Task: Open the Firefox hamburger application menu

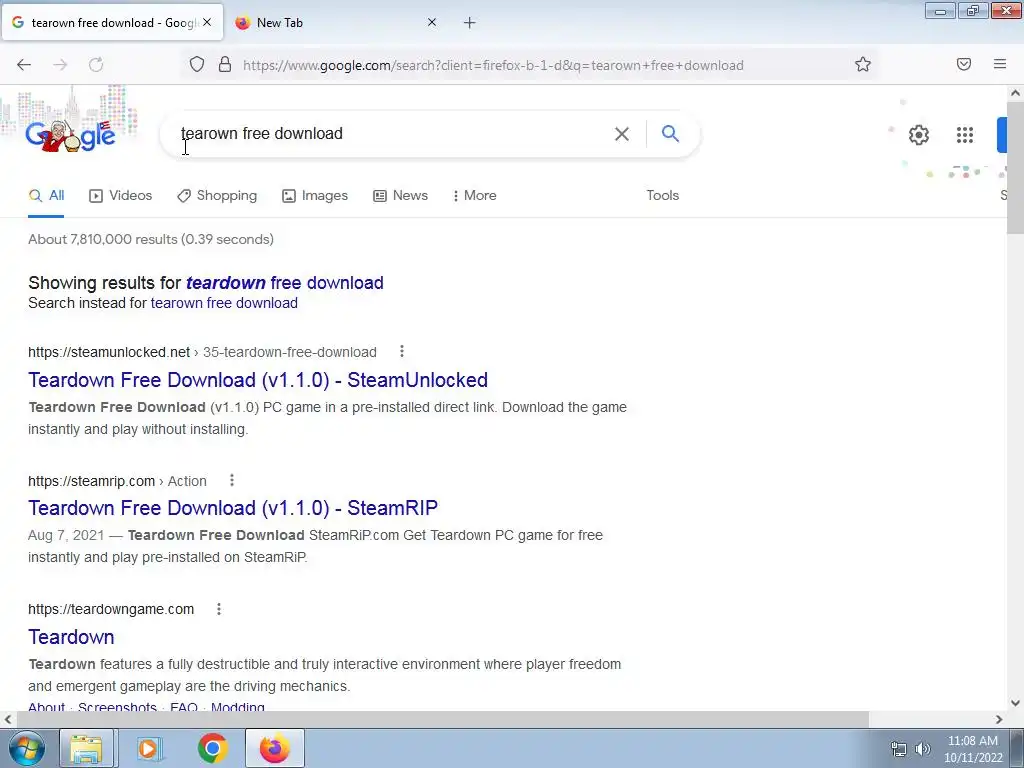Action: tap(1000, 64)
